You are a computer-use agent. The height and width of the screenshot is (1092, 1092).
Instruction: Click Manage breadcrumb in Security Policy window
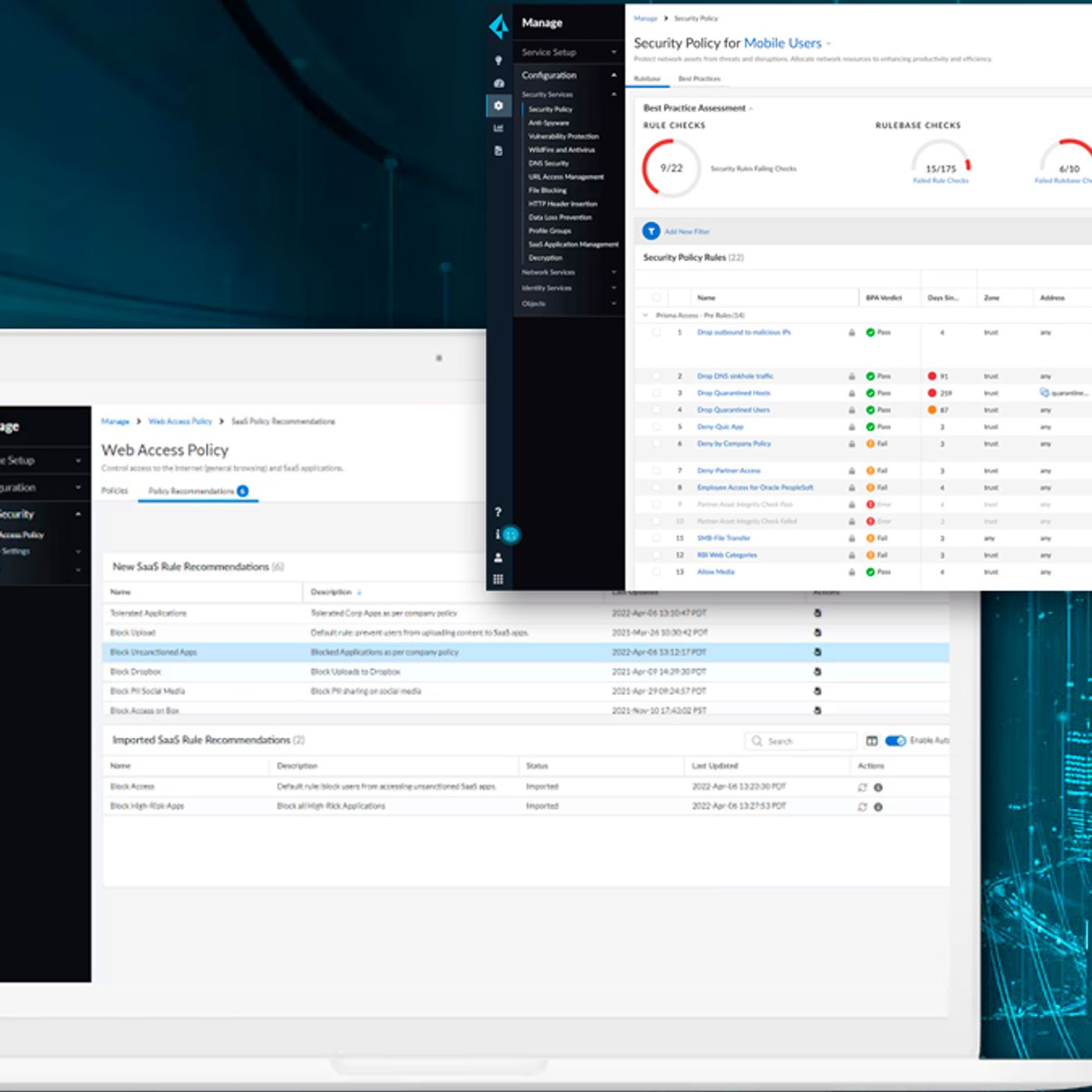645,18
